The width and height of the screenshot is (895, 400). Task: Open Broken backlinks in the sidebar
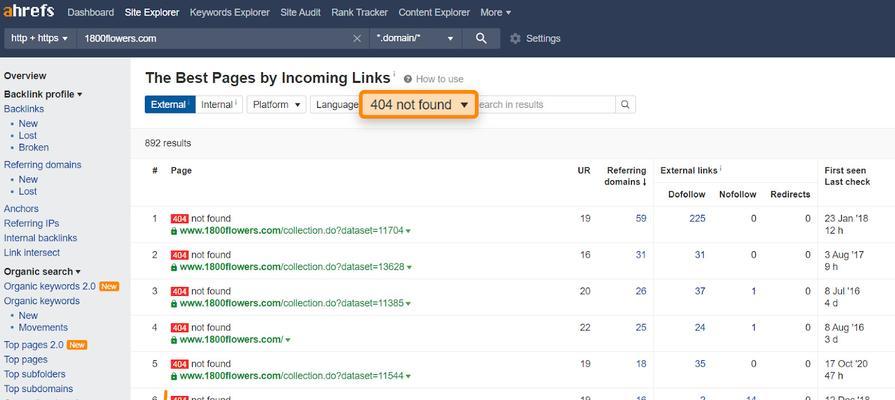pos(34,147)
